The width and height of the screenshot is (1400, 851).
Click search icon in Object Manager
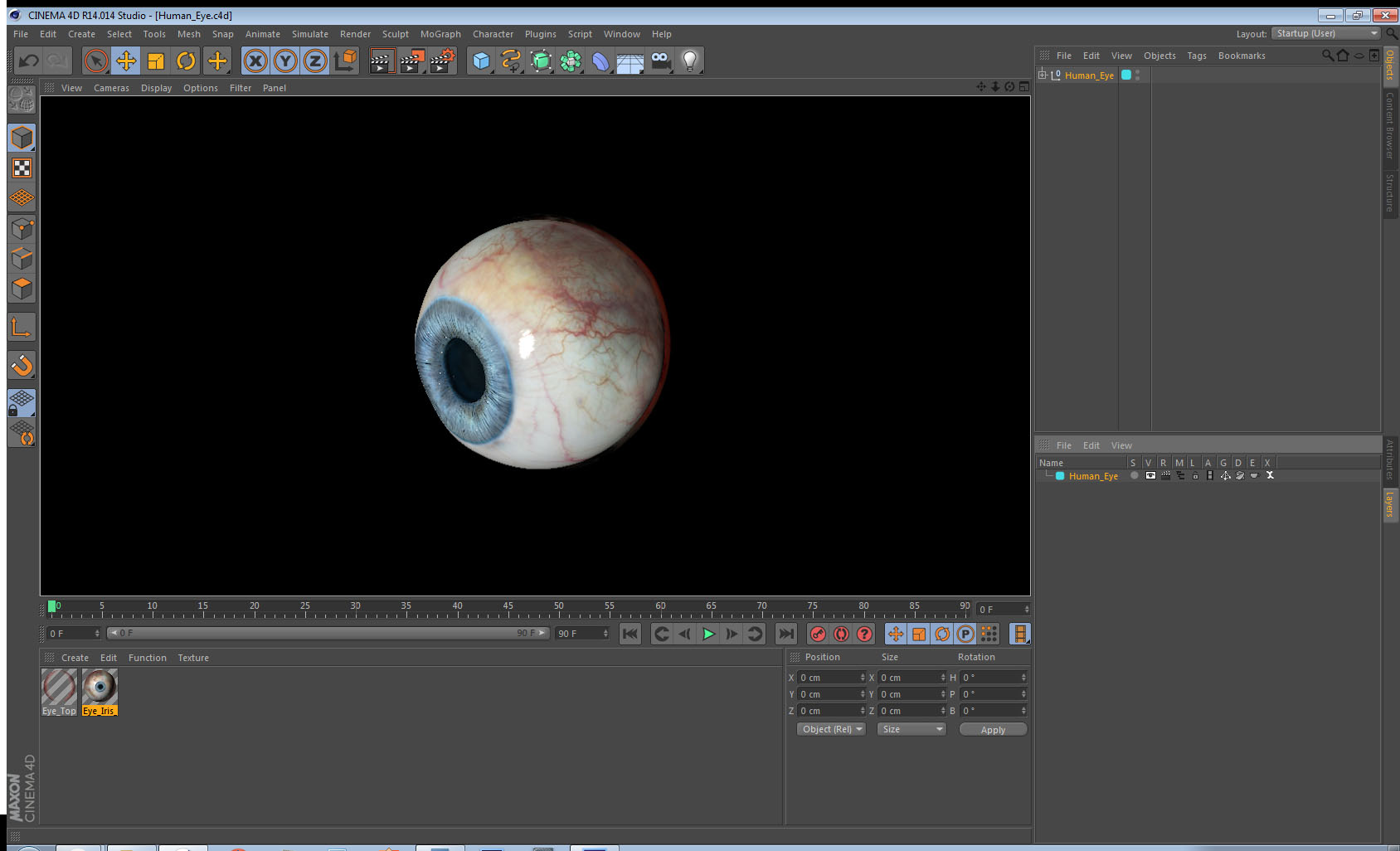tap(1327, 56)
